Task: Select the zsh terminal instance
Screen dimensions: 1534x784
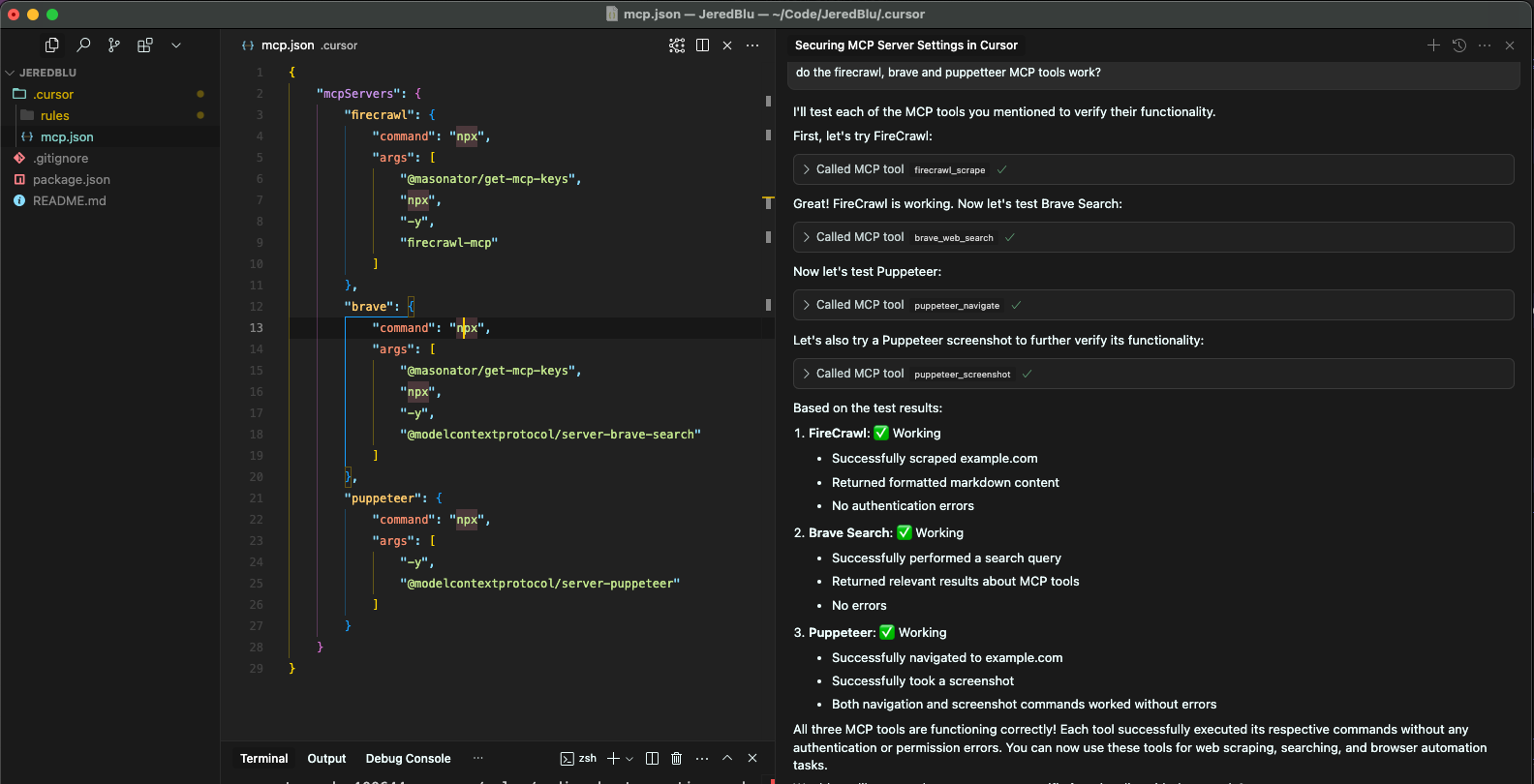Action: pos(578,759)
